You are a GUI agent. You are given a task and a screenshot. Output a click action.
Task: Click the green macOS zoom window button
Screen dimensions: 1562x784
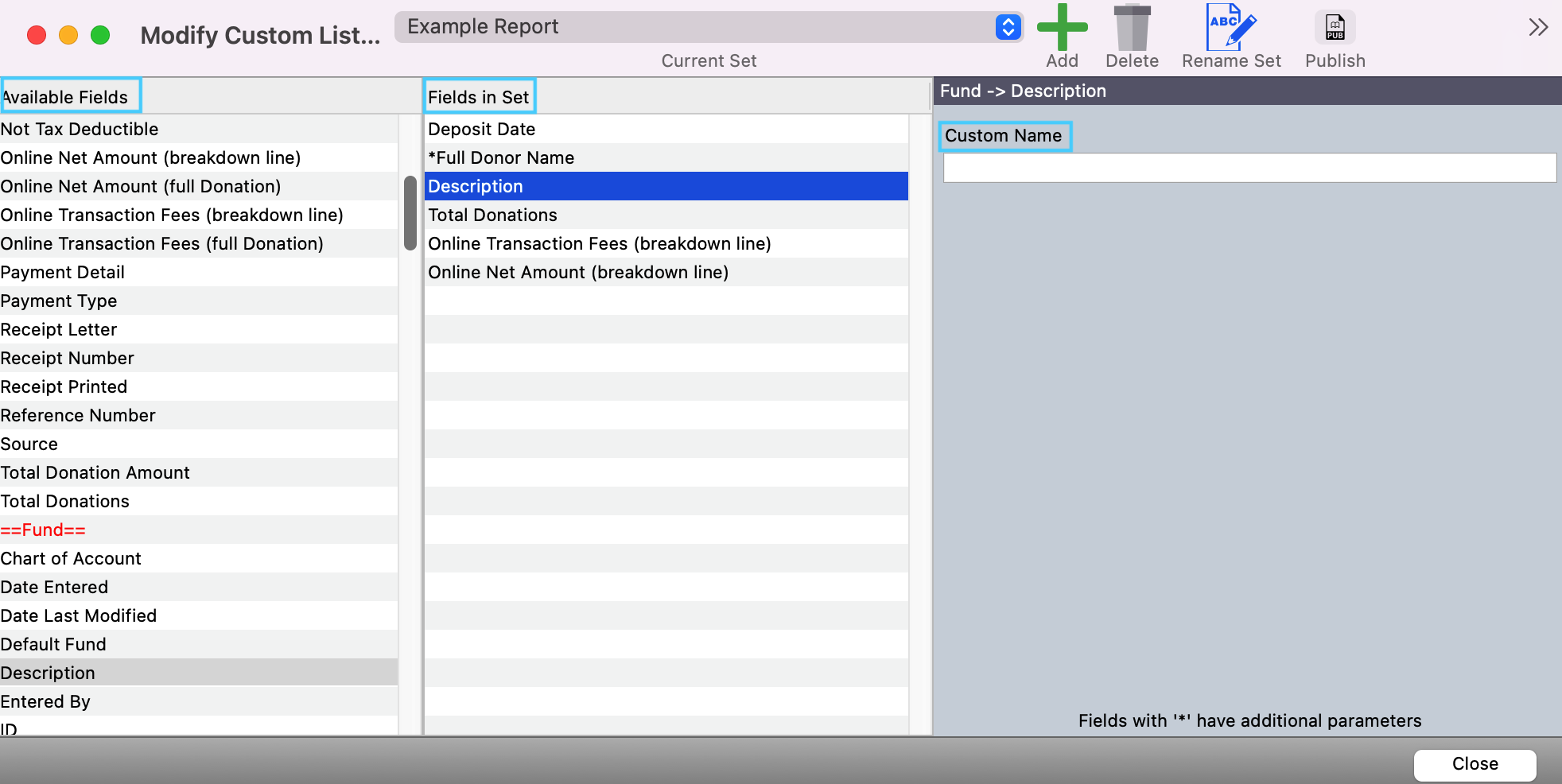click(x=100, y=35)
